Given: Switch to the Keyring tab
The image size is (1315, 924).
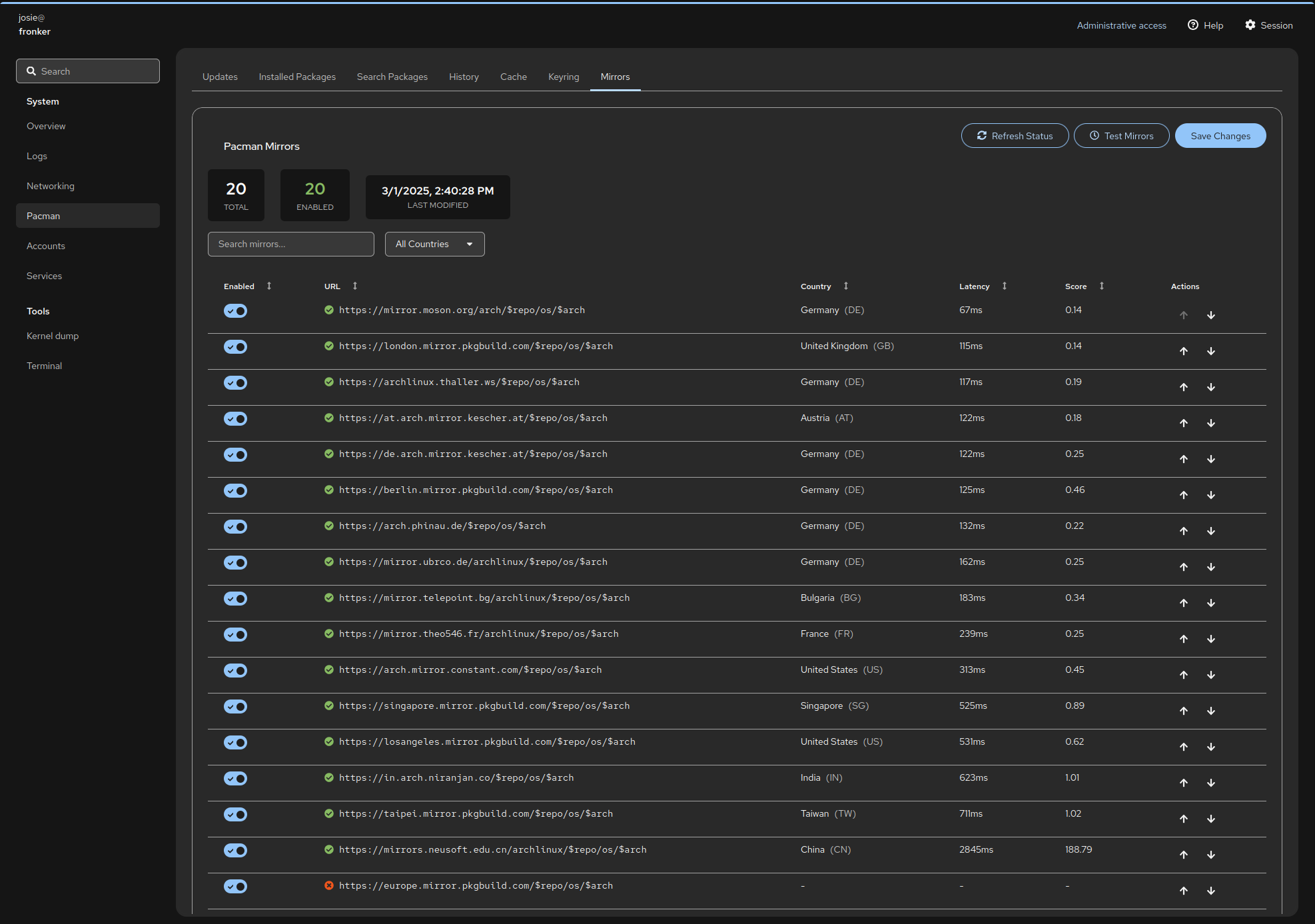Looking at the screenshot, I should 564,77.
